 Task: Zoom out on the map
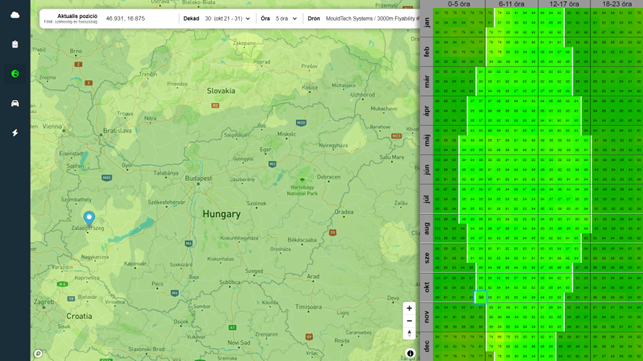(x=409, y=321)
